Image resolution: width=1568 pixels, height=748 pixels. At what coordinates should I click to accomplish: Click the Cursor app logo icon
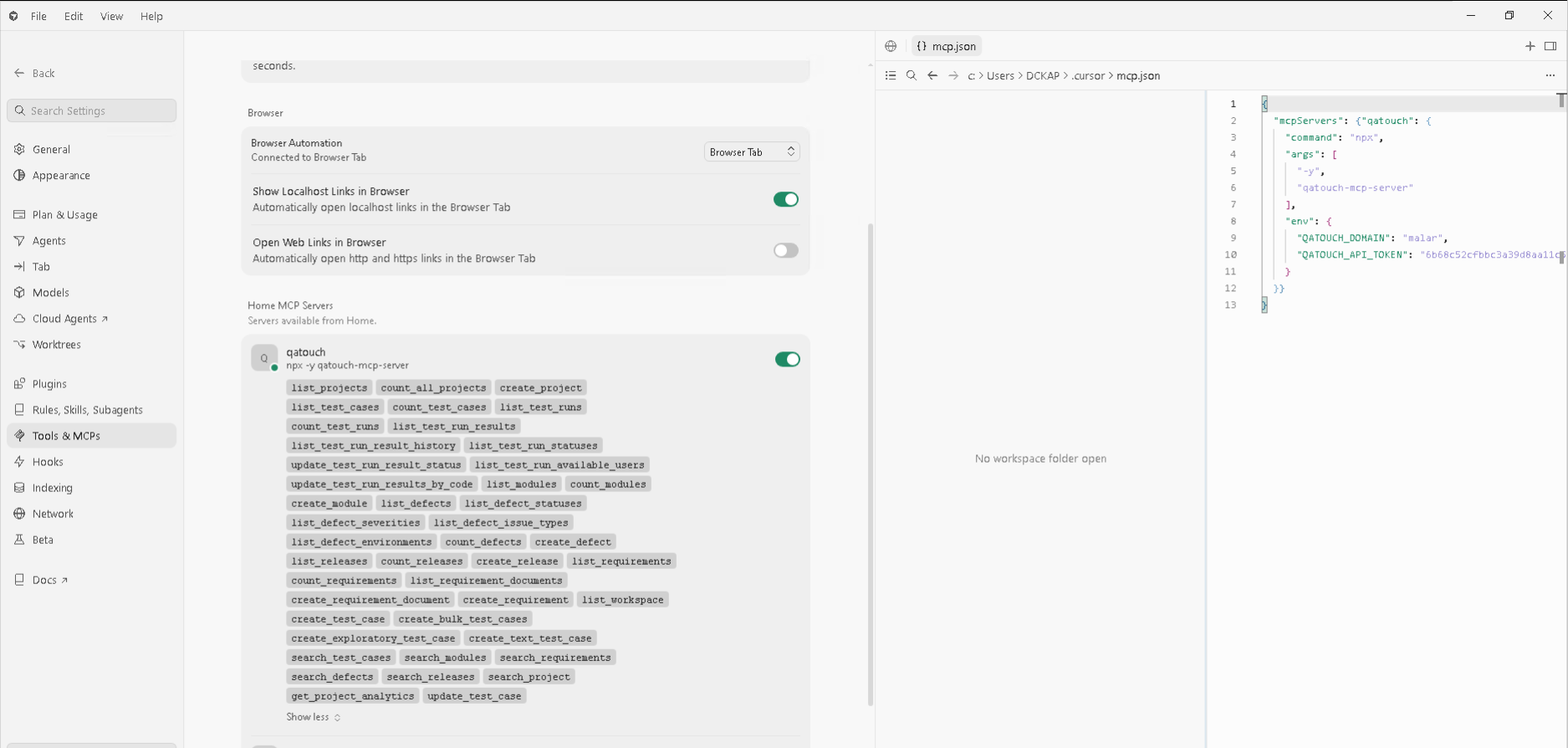tap(13, 16)
